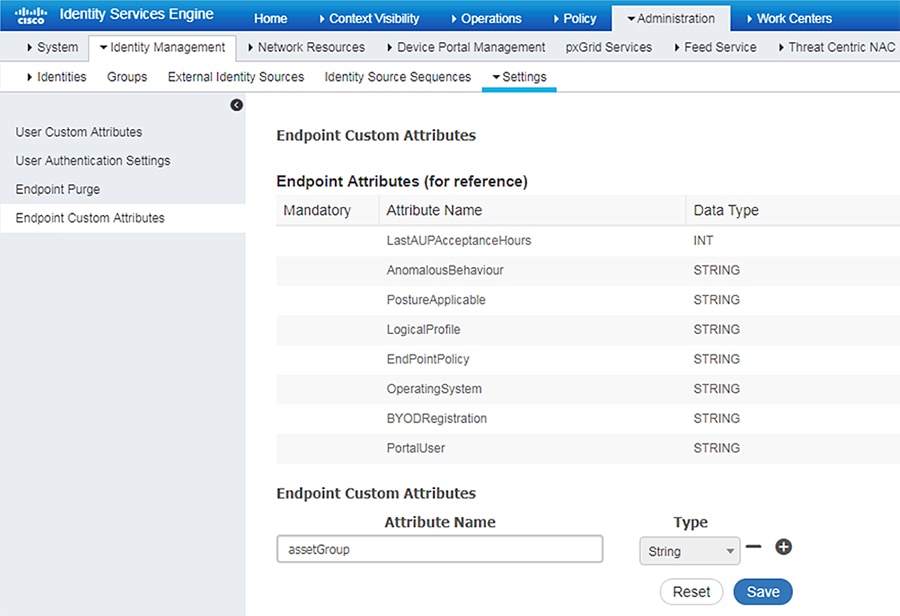This screenshot has height=616, width=900.
Task: Click the Identity Services Engine title
Action: (x=137, y=14)
